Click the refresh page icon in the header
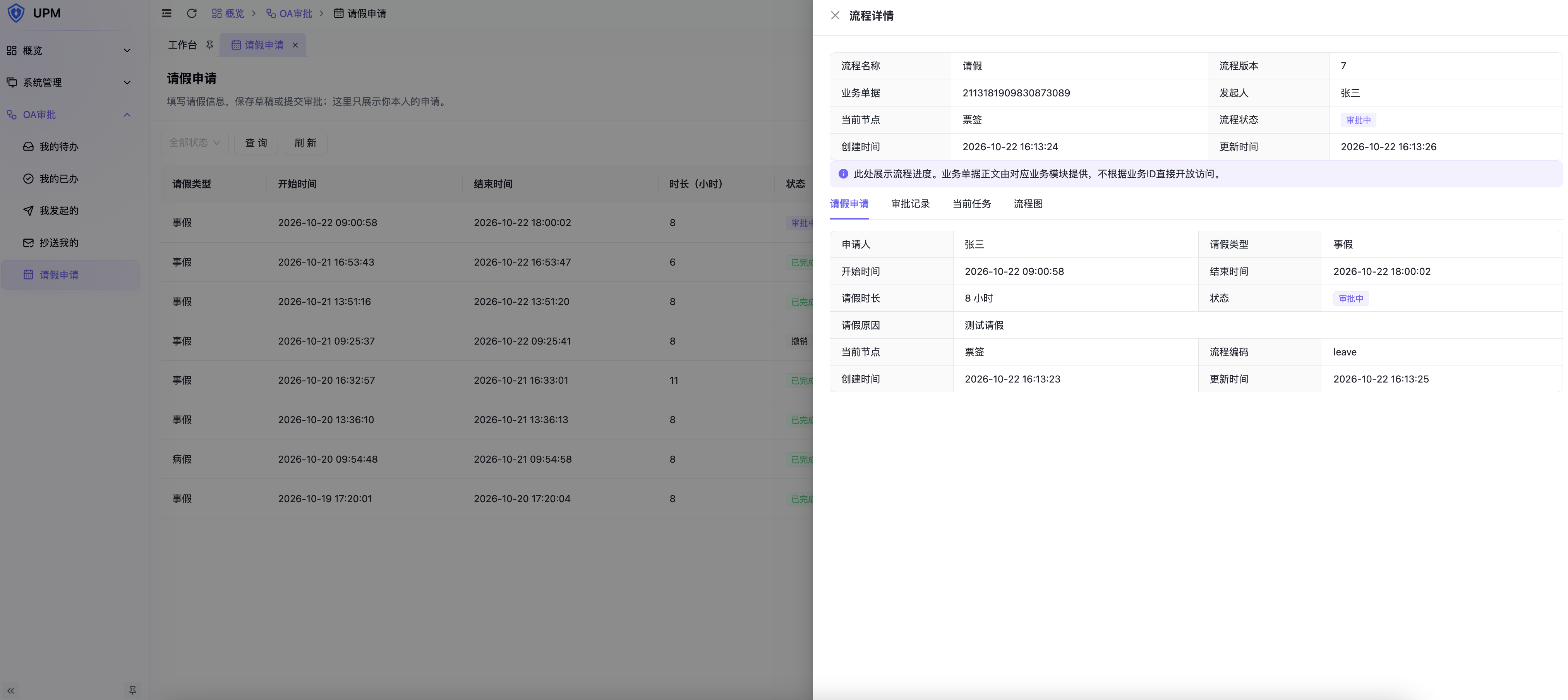 (x=192, y=14)
